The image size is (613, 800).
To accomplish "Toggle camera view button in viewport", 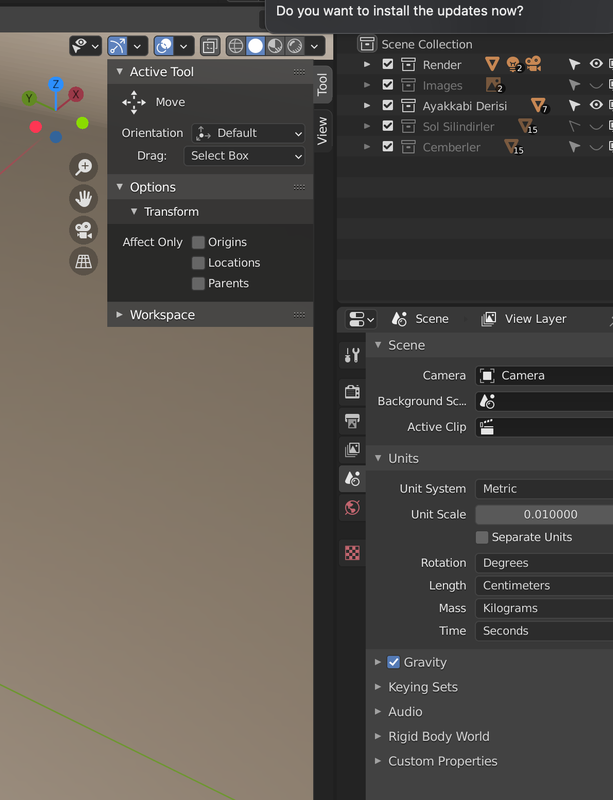I will [84, 230].
